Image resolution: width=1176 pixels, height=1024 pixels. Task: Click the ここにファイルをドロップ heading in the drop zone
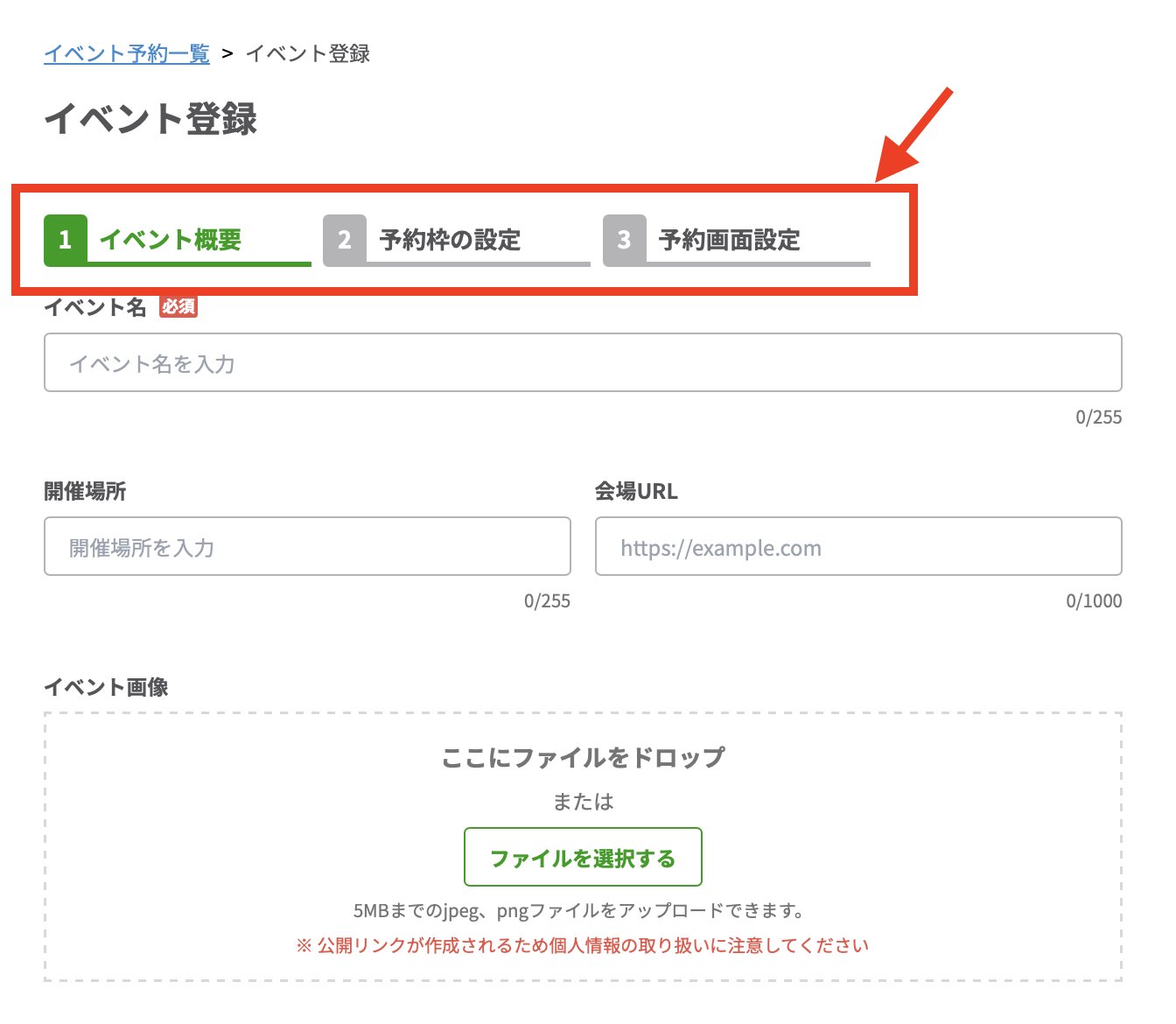[583, 757]
